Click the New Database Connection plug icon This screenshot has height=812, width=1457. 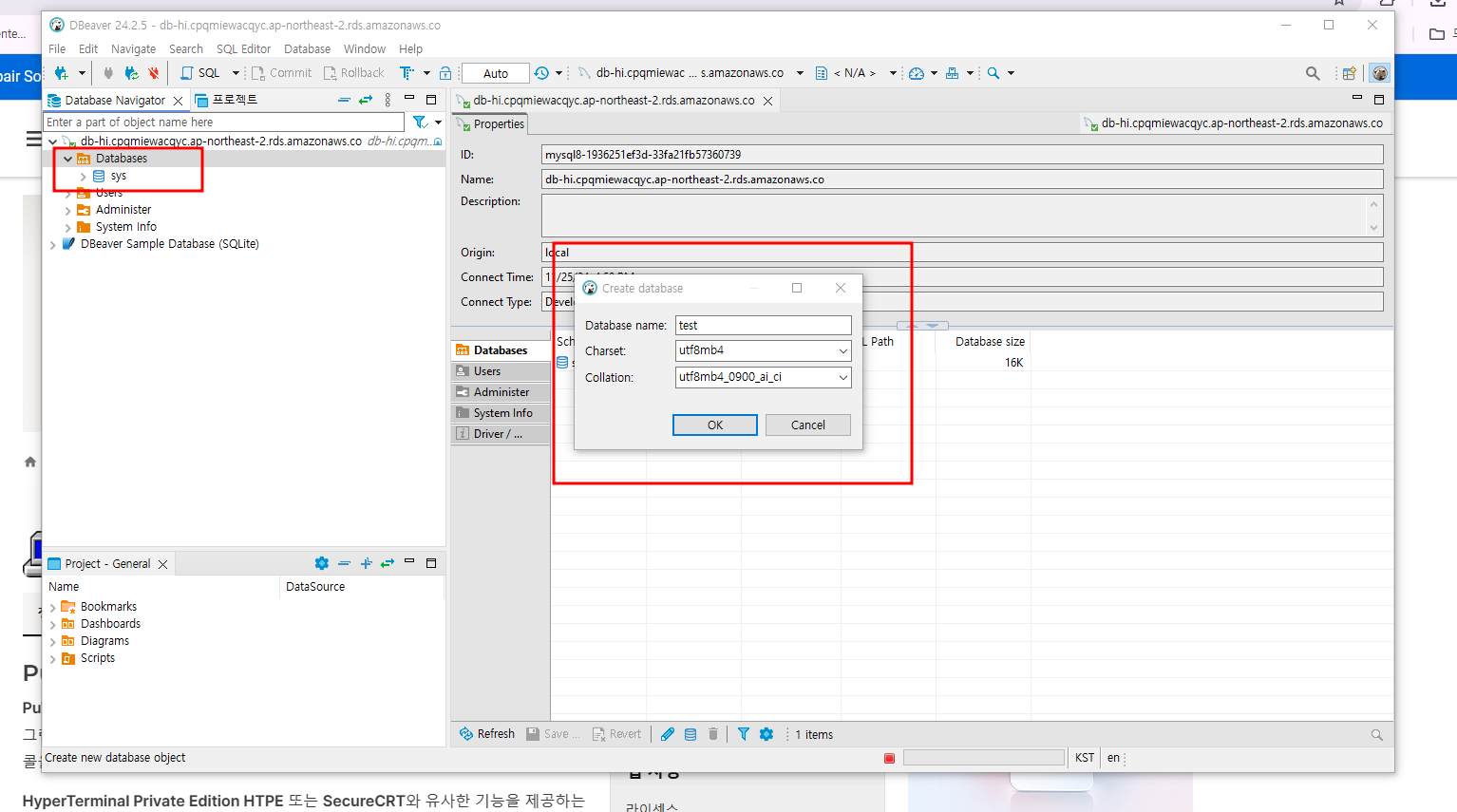(62, 73)
